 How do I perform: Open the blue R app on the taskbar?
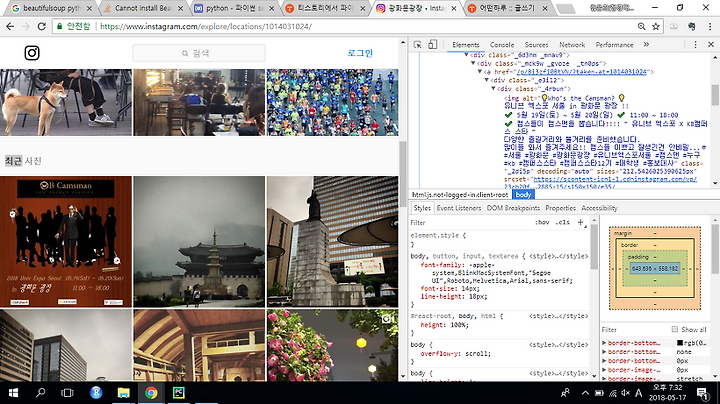coord(96,393)
